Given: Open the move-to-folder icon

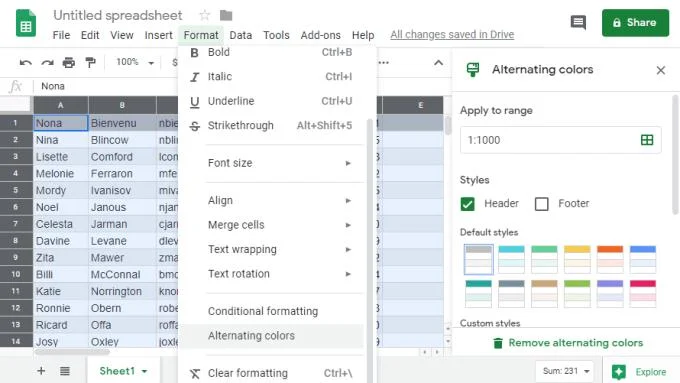Looking at the screenshot, I should [x=226, y=16].
